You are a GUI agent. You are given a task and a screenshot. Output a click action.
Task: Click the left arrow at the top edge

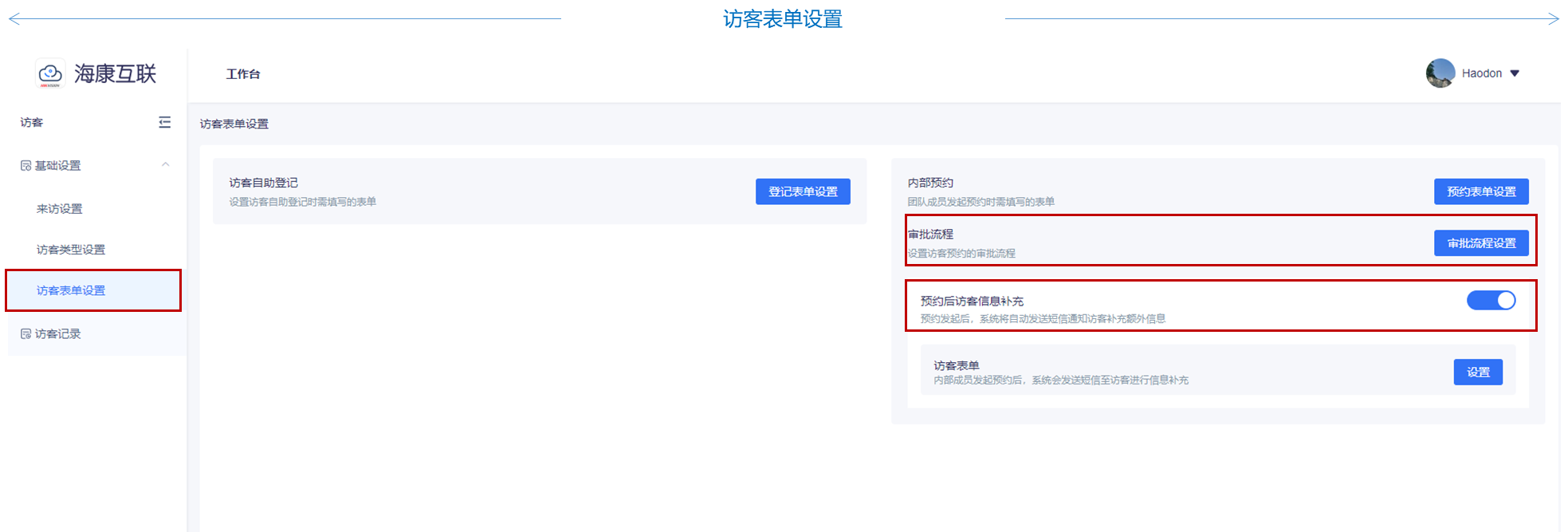14,18
